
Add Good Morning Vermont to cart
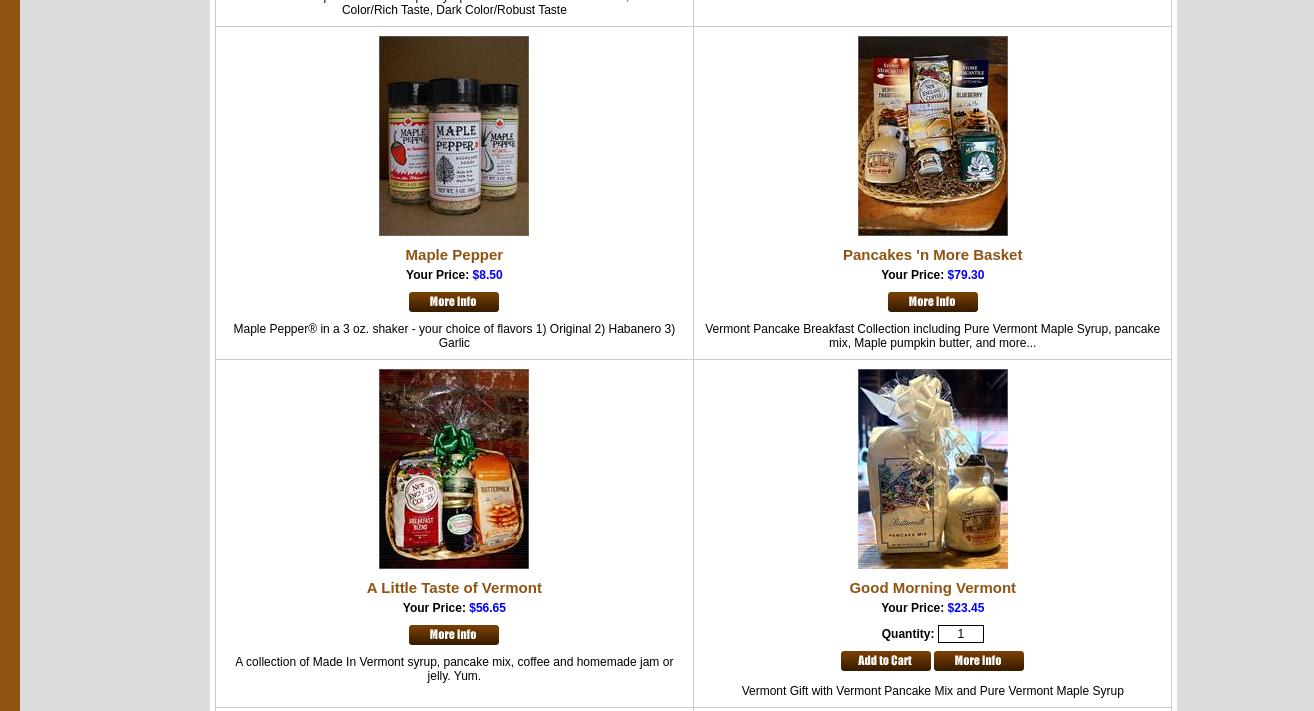(x=885, y=661)
